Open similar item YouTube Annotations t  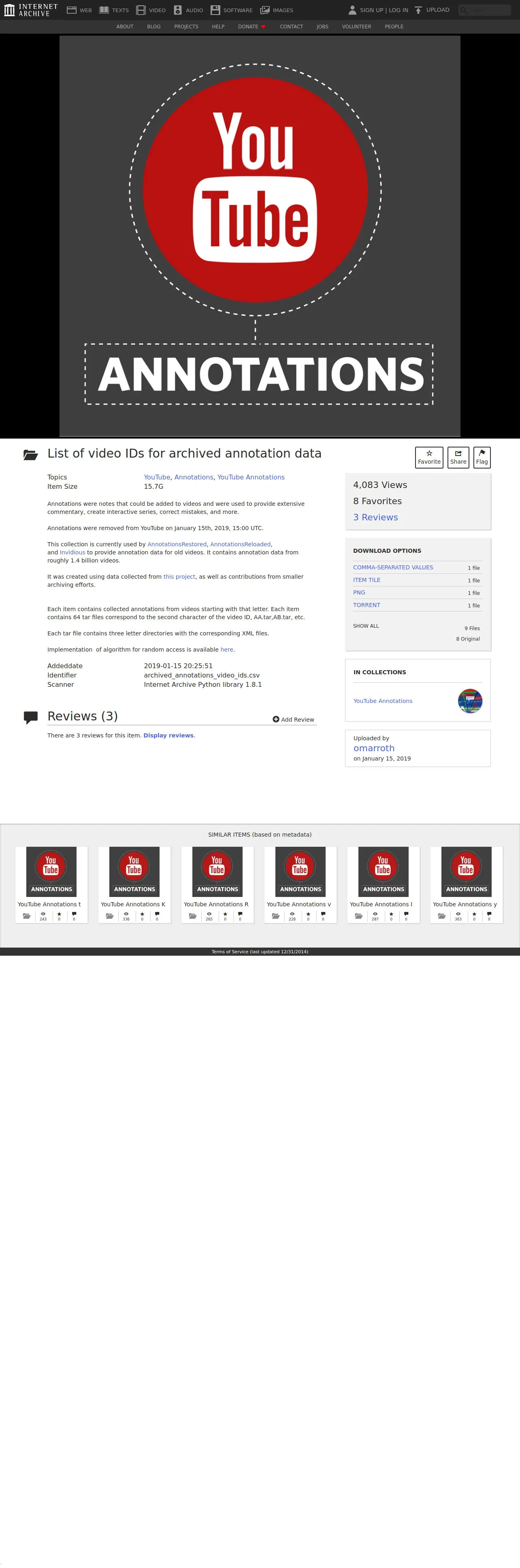[x=52, y=884]
